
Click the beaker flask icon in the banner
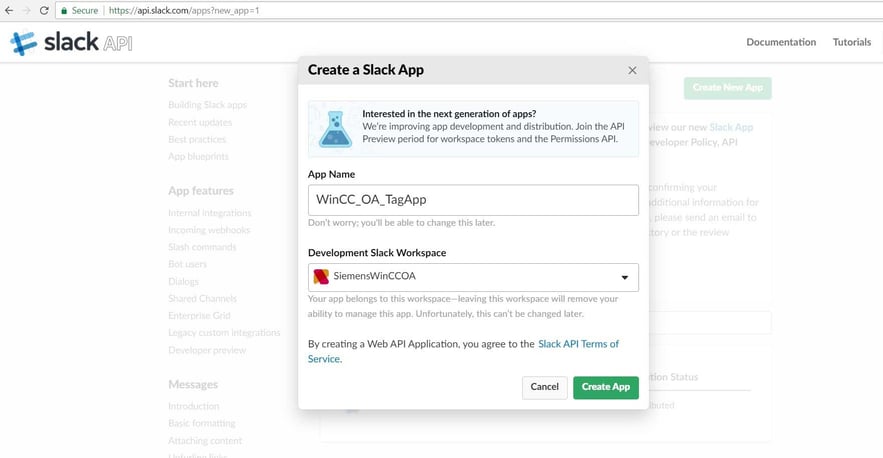coord(336,129)
